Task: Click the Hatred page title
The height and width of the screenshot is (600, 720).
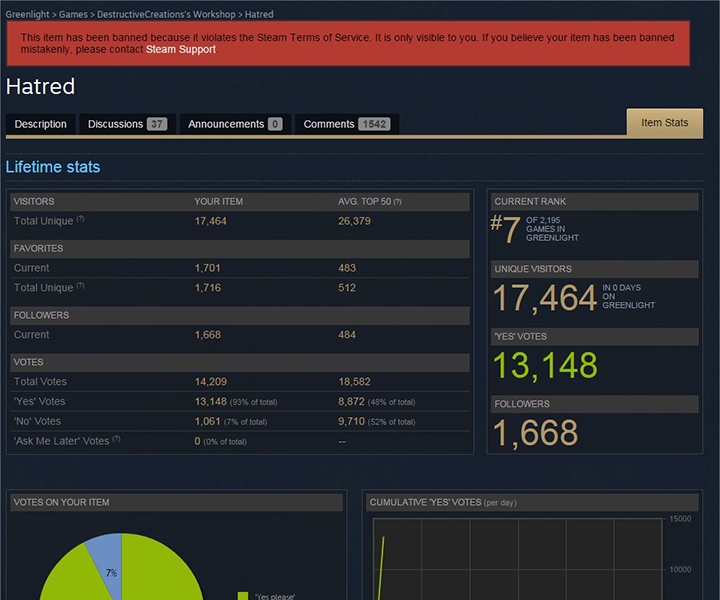Action: coord(40,86)
